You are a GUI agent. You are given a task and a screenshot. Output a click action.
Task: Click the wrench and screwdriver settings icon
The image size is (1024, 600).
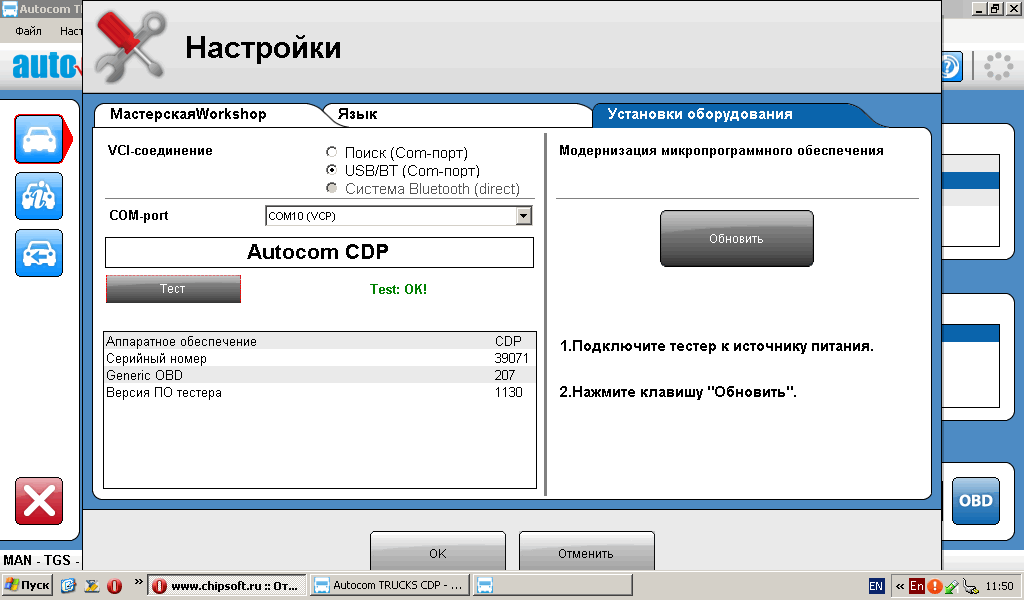coord(129,43)
